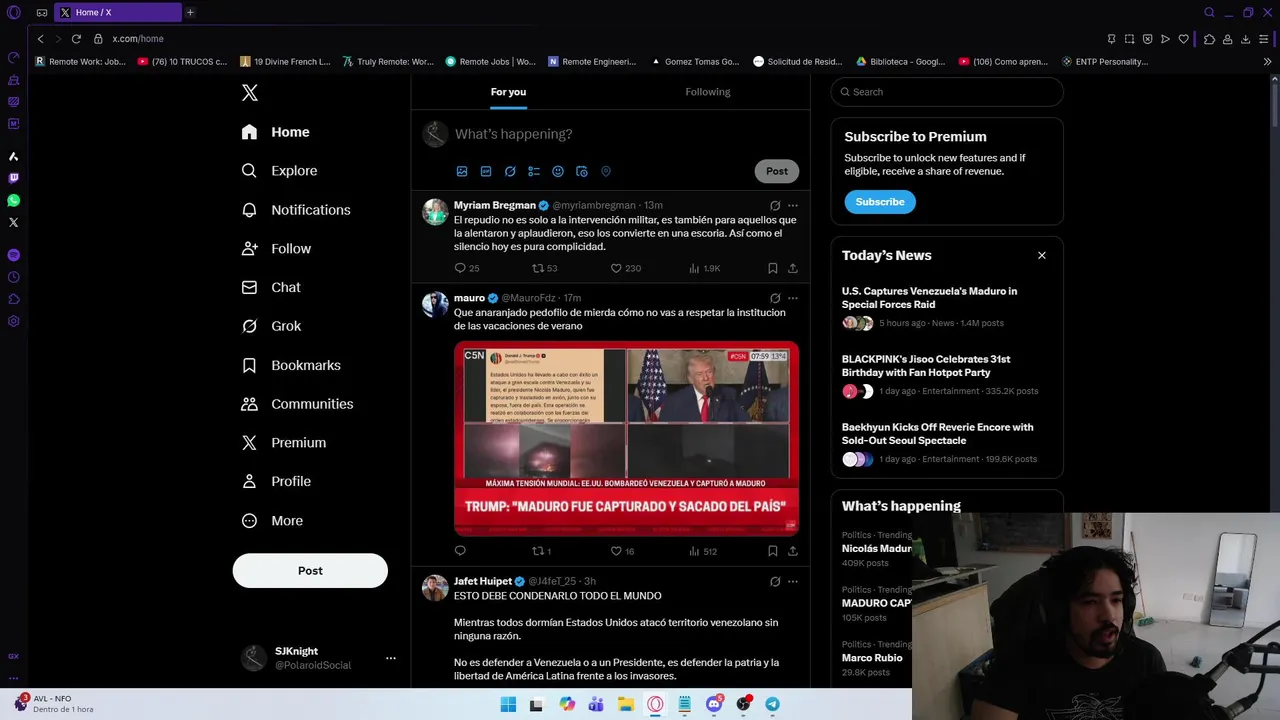The image size is (1280, 720).
Task: Click the large Post button in sidebar
Action: (x=310, y=571)
